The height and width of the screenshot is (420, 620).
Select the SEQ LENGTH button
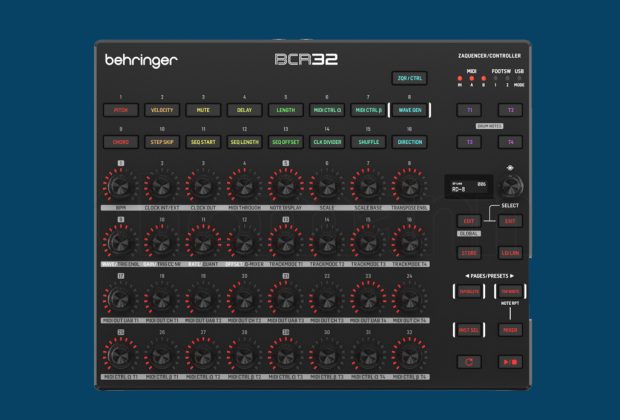244,142
